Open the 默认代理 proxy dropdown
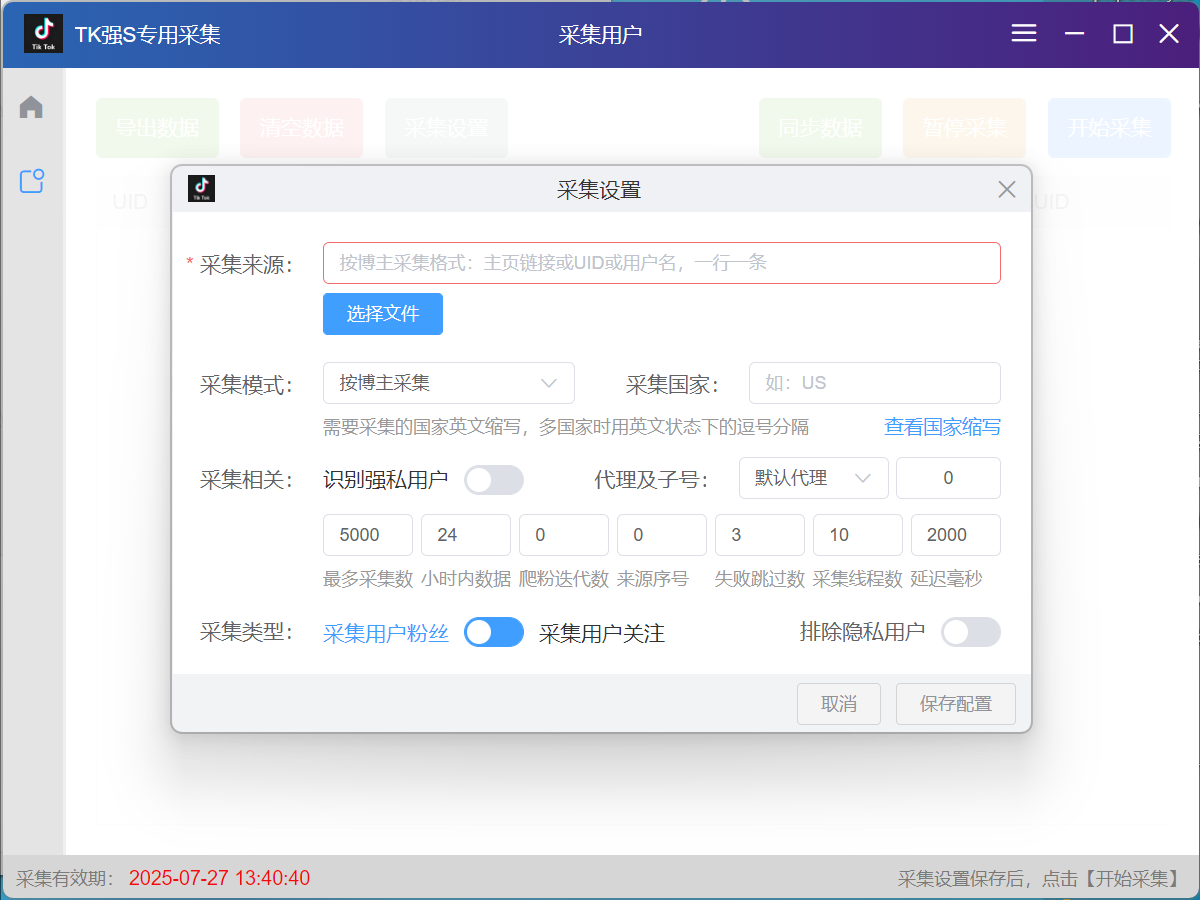Viewport: 1200px width, 900px height. pyautogui.click(x=814, y=478)
